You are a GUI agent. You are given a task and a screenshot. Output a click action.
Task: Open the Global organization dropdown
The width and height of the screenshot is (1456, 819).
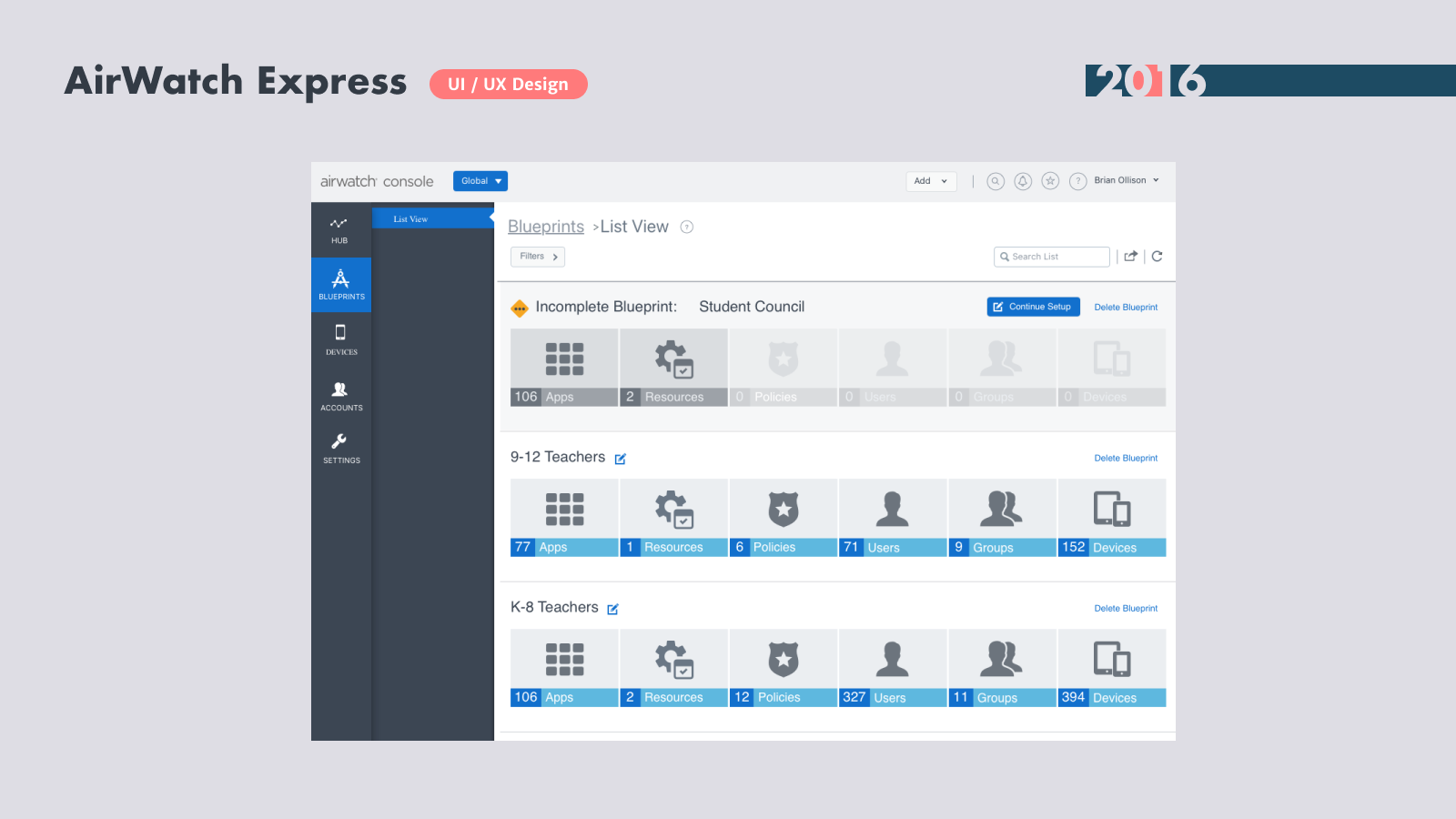pyautogui.click(x=480, y=181)
